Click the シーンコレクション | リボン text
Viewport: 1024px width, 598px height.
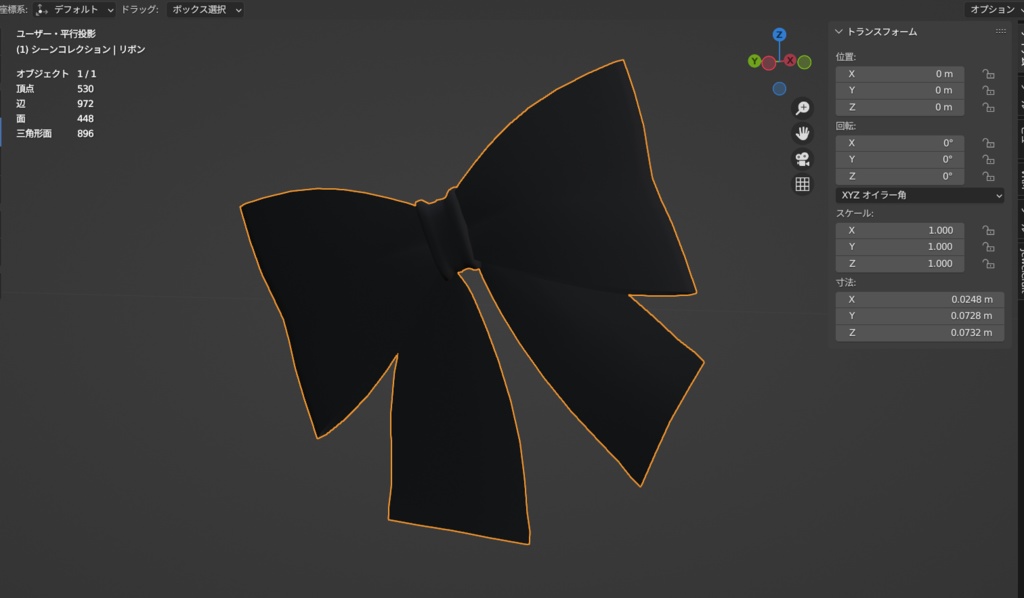click(x=88, y=50)
